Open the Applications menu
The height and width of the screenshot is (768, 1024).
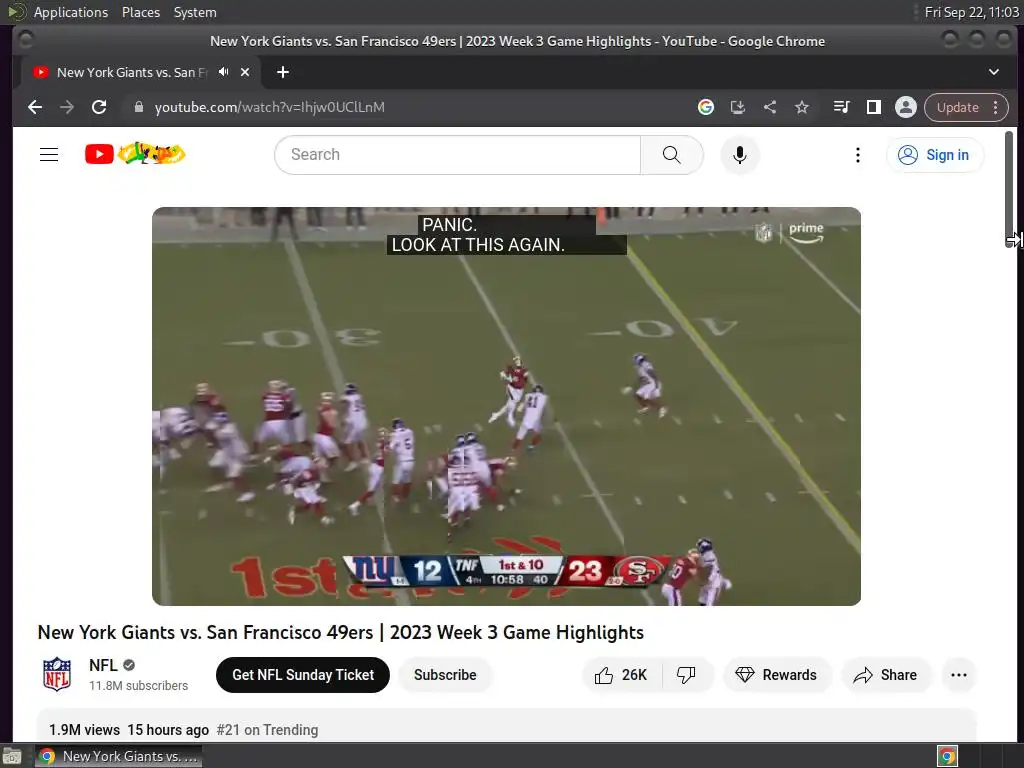(x=71, y=12)
